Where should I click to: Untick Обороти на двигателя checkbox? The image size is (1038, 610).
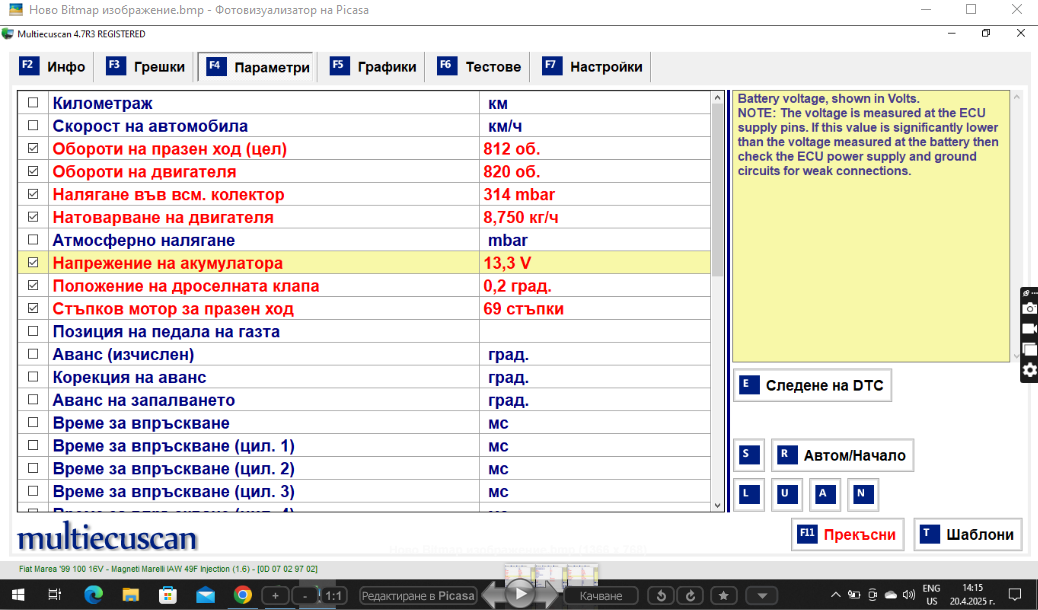pyautogui.click(x=33, y=172)
